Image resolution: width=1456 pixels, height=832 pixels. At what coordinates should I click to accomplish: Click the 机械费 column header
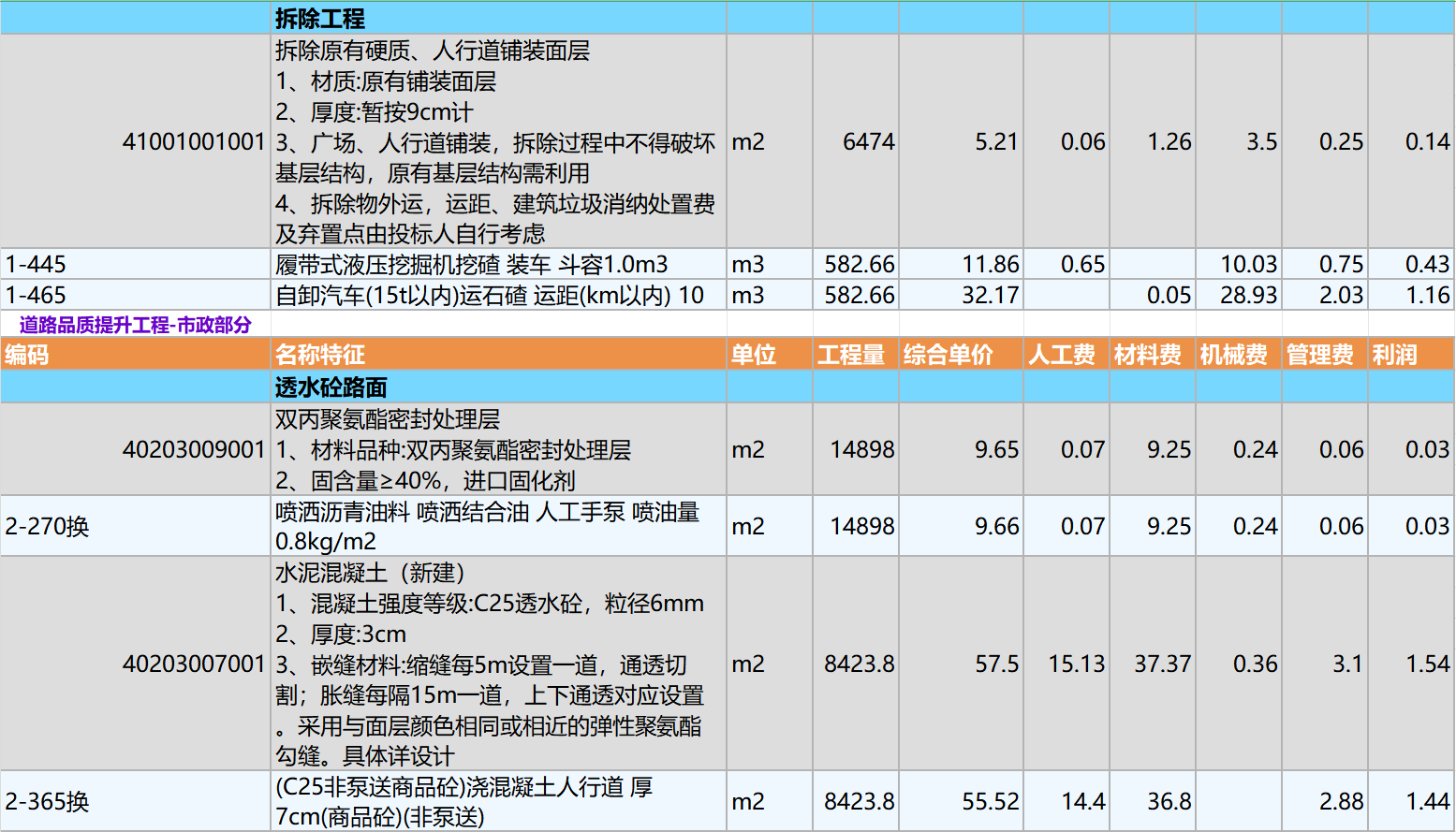pyautogui.click(x=1239, y=355)
